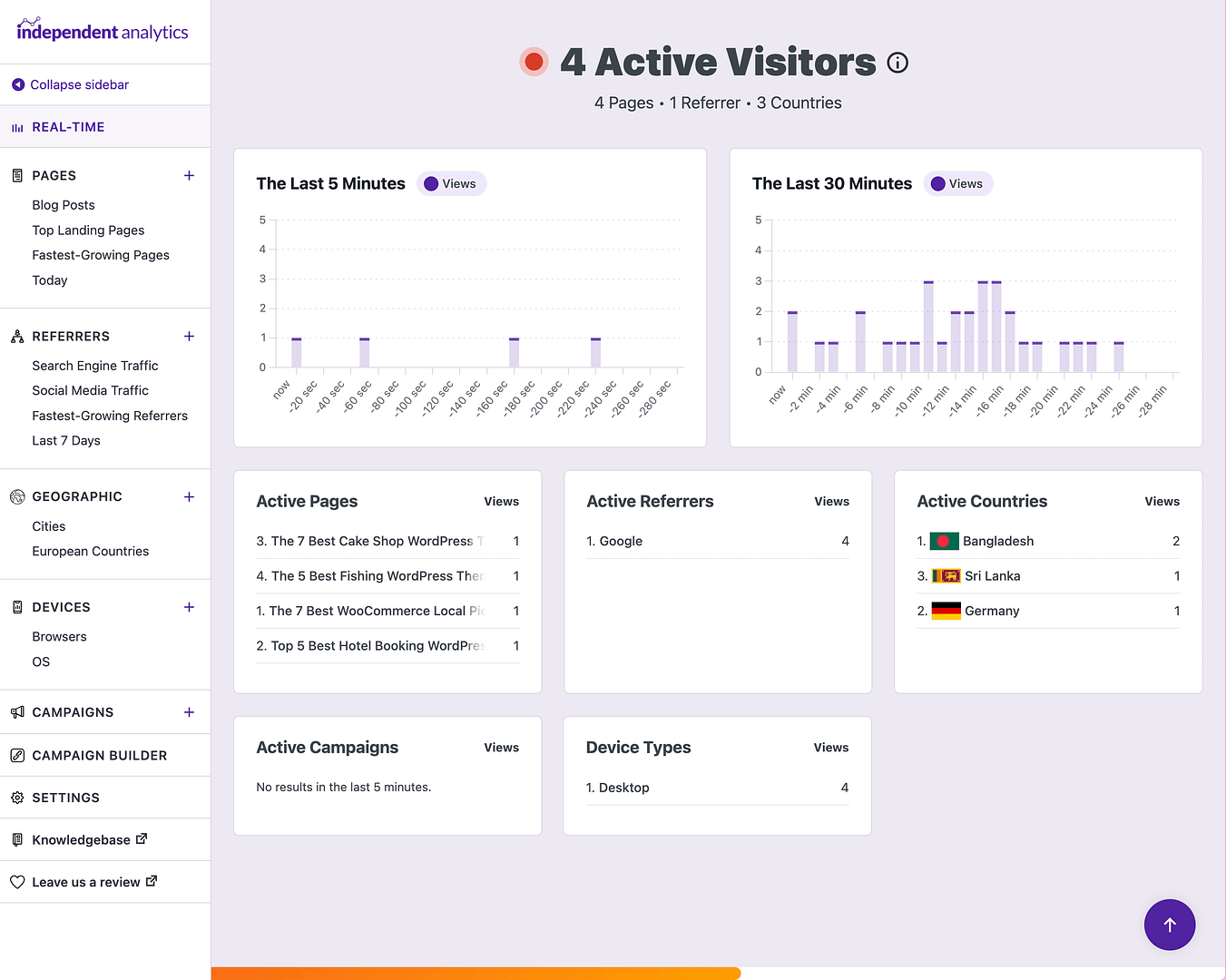
Task: Expand the Geographic section using its plus
Action: tap(189, 496)
